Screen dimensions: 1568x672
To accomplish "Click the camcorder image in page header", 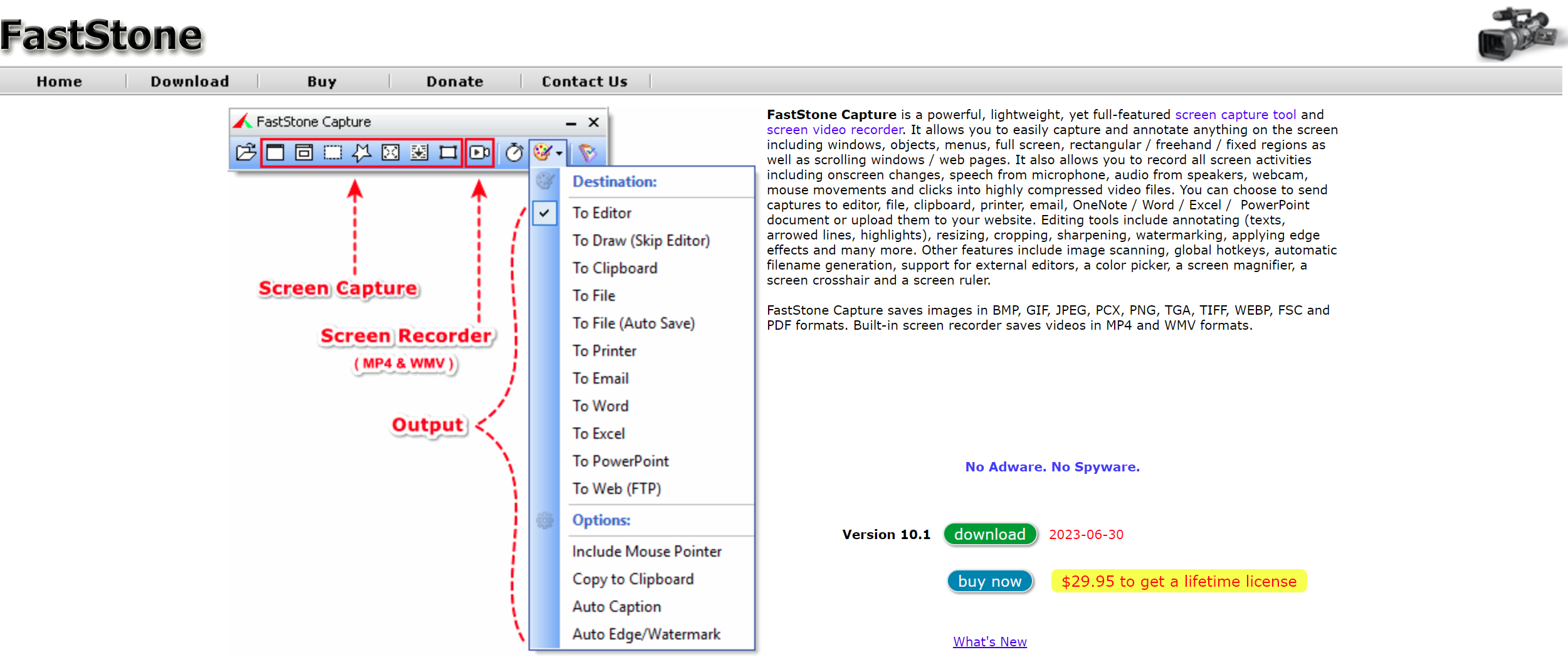I will 1518,33.
